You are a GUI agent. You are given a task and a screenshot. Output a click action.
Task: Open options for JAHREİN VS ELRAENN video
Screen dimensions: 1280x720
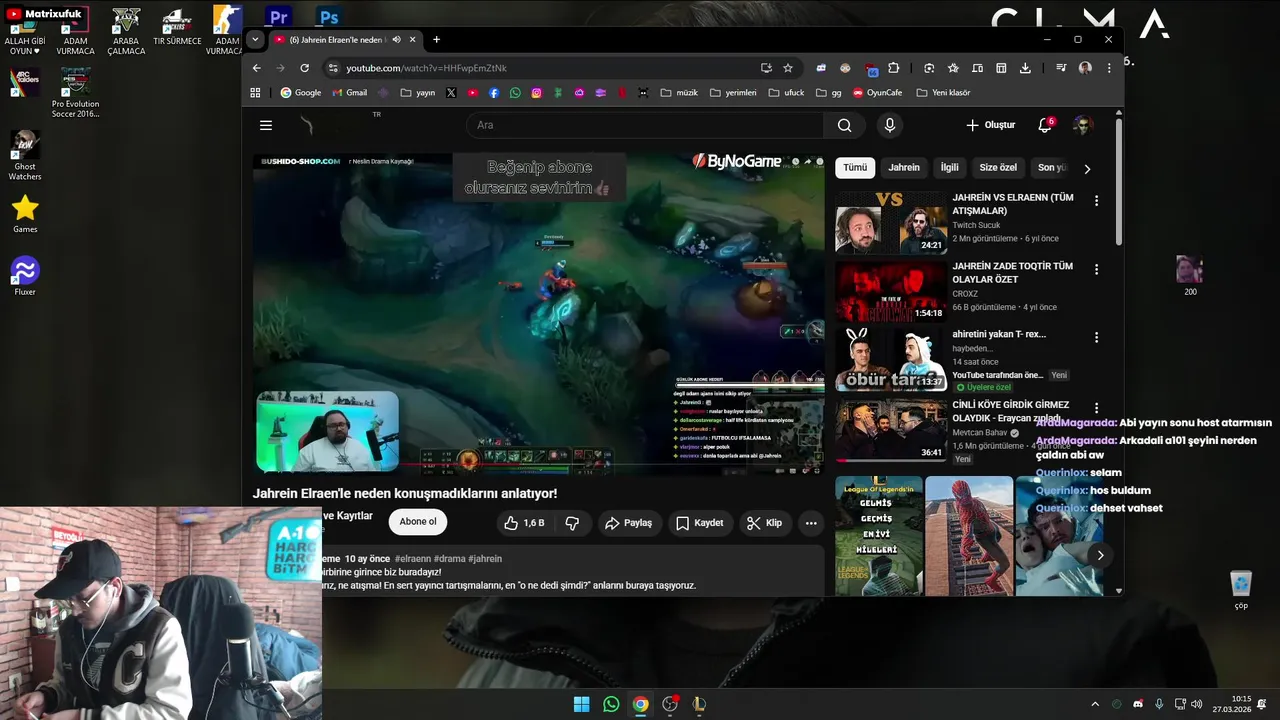[1096, 200]
